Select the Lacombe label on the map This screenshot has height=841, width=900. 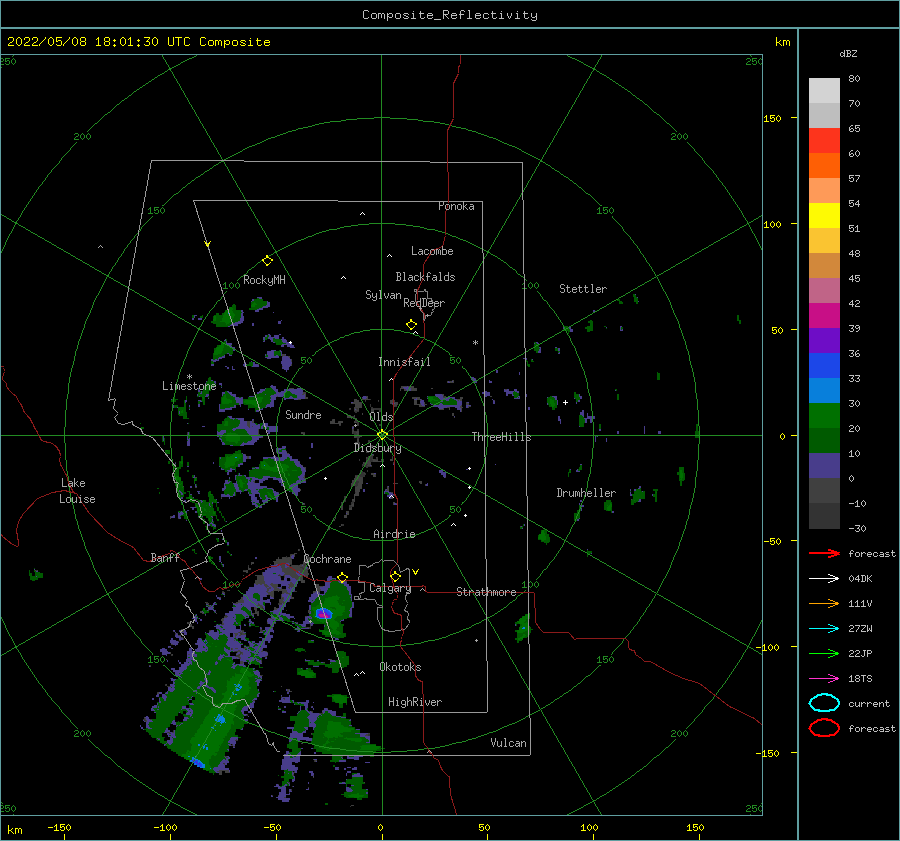pos(432,251)
